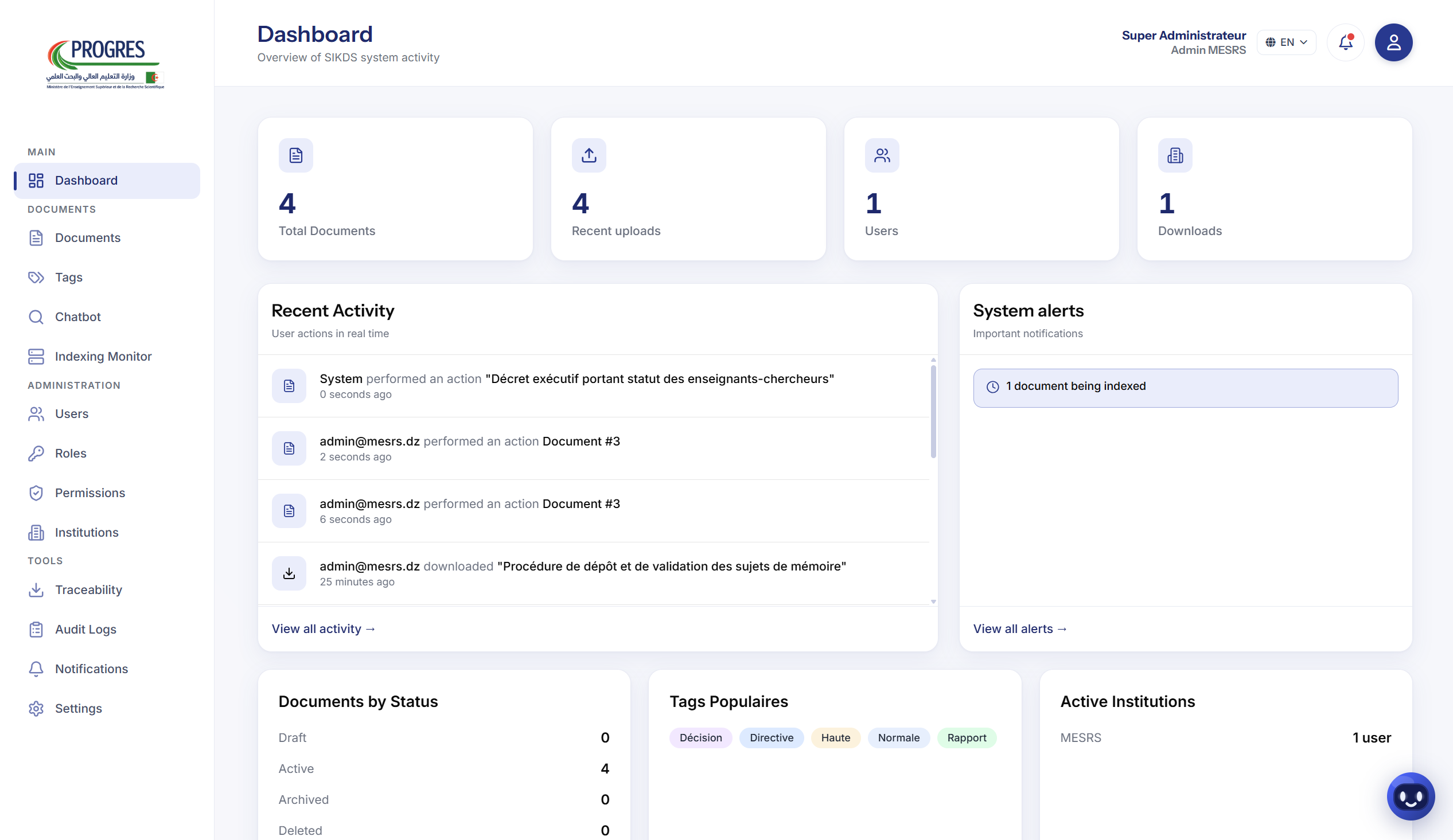1453x840 pixels.
Task: Click the Audit Logs clipboard icon
Action: [36, 630]
